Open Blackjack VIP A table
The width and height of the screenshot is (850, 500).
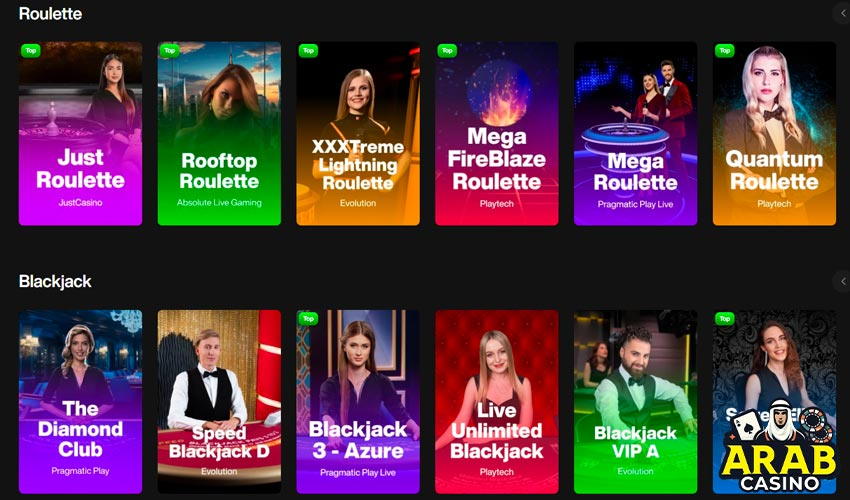coord(635,402)
